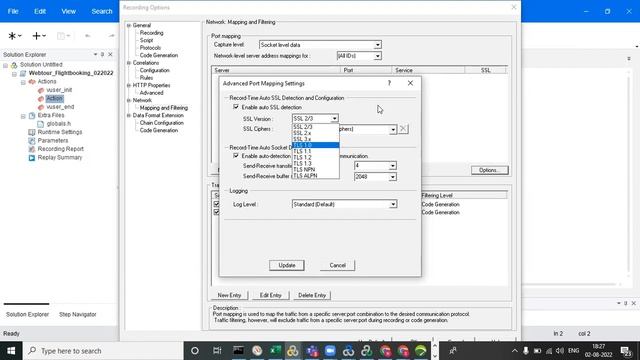
Task: Click the New Entry button
Action: (229, 295)
